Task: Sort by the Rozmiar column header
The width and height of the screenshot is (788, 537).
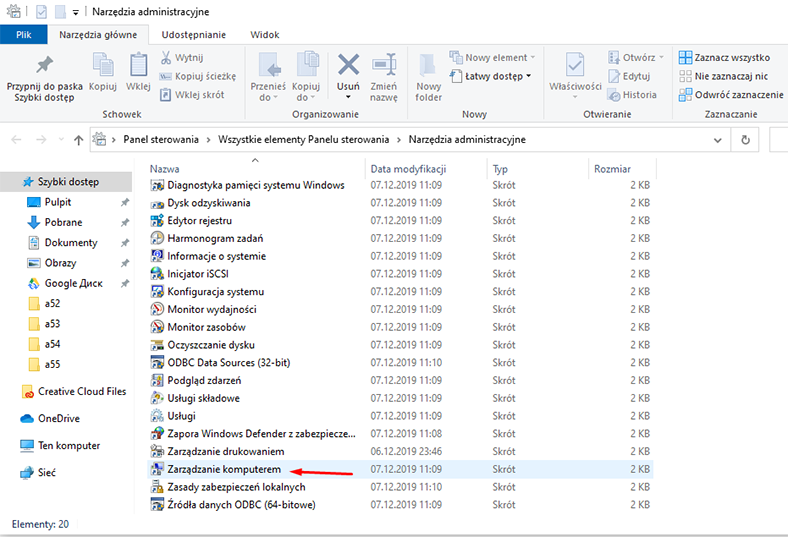Action: pos(612,169)
